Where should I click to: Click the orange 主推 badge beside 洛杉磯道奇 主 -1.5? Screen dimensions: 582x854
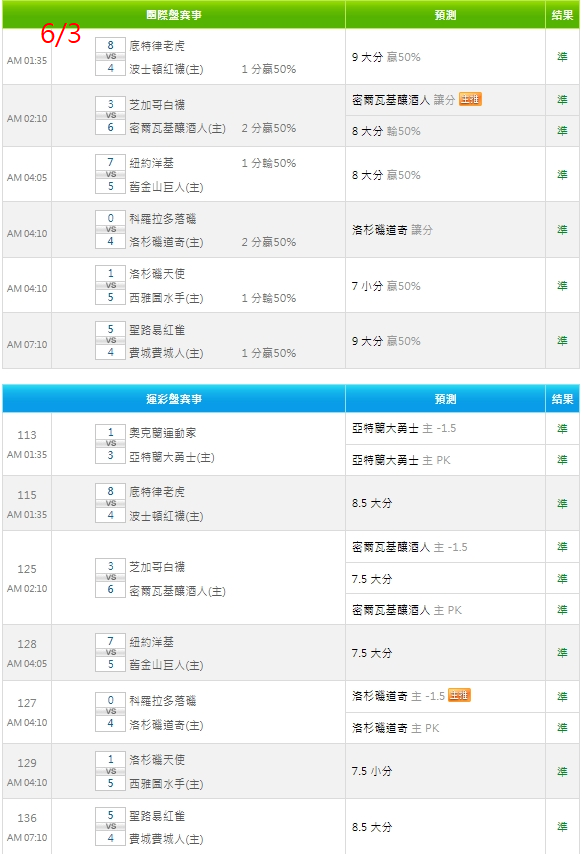(459, 695)
